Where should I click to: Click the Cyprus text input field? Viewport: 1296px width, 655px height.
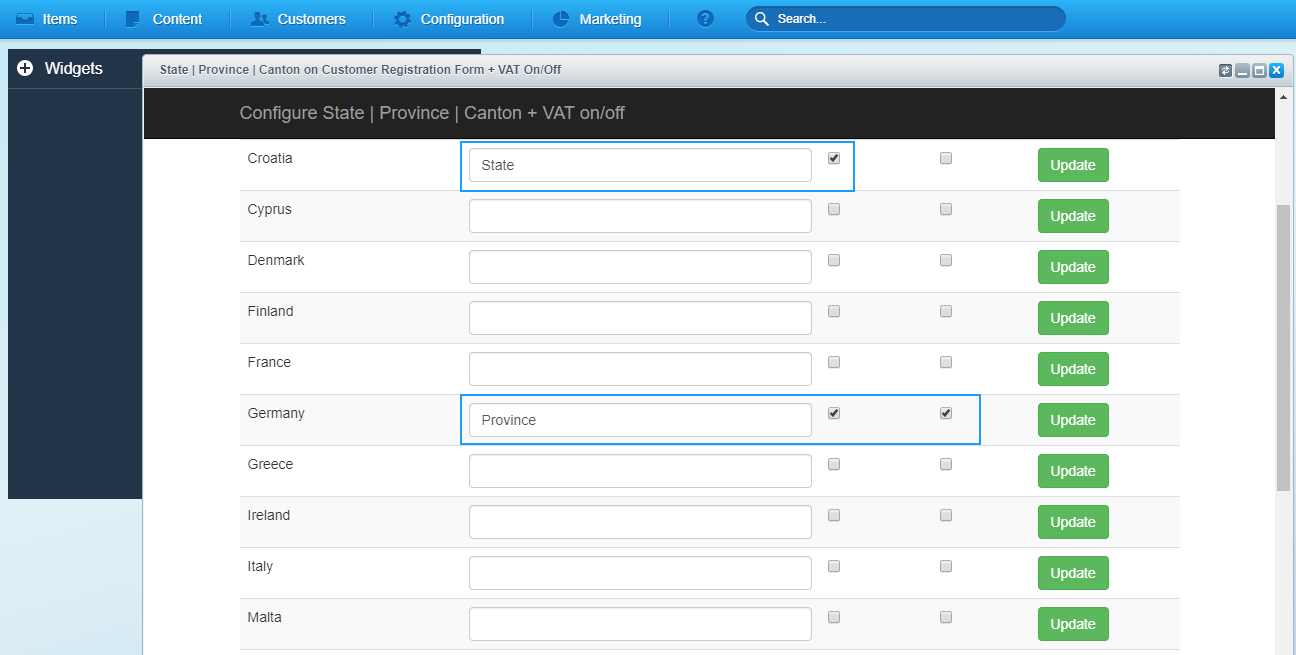[x=640, y=216]
